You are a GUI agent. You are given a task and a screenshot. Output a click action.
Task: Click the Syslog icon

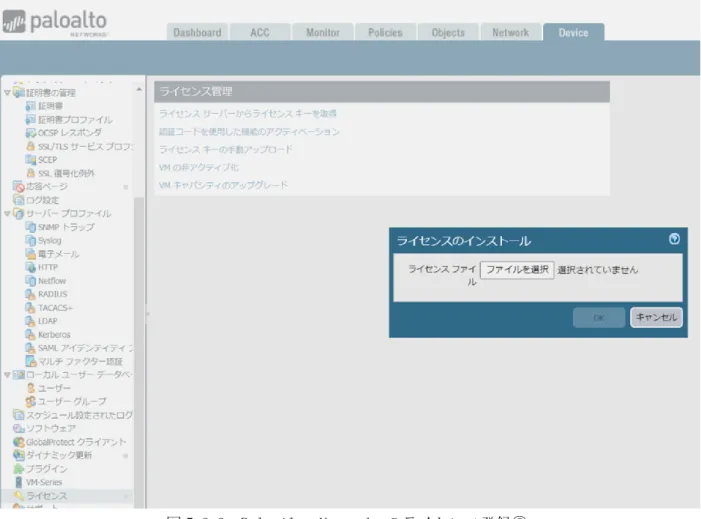point(30,240)
